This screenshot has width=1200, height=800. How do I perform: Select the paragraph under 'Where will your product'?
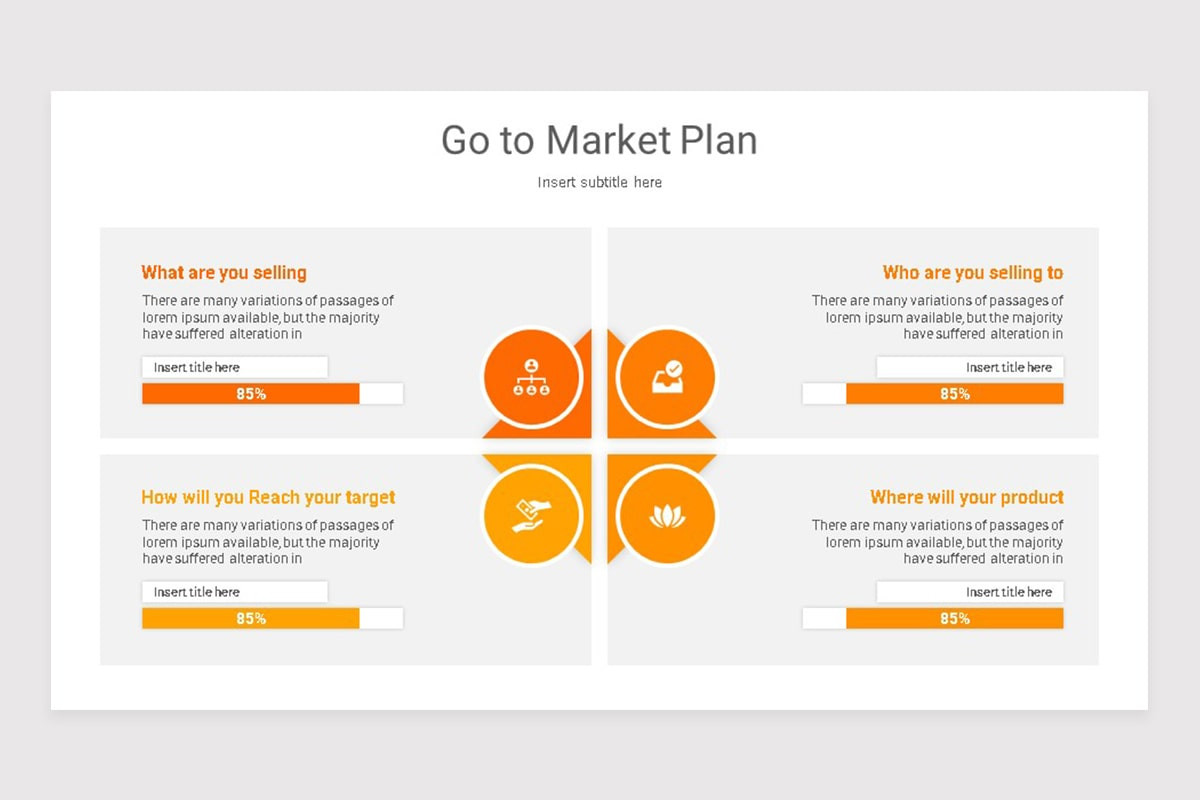pos(937,542)
